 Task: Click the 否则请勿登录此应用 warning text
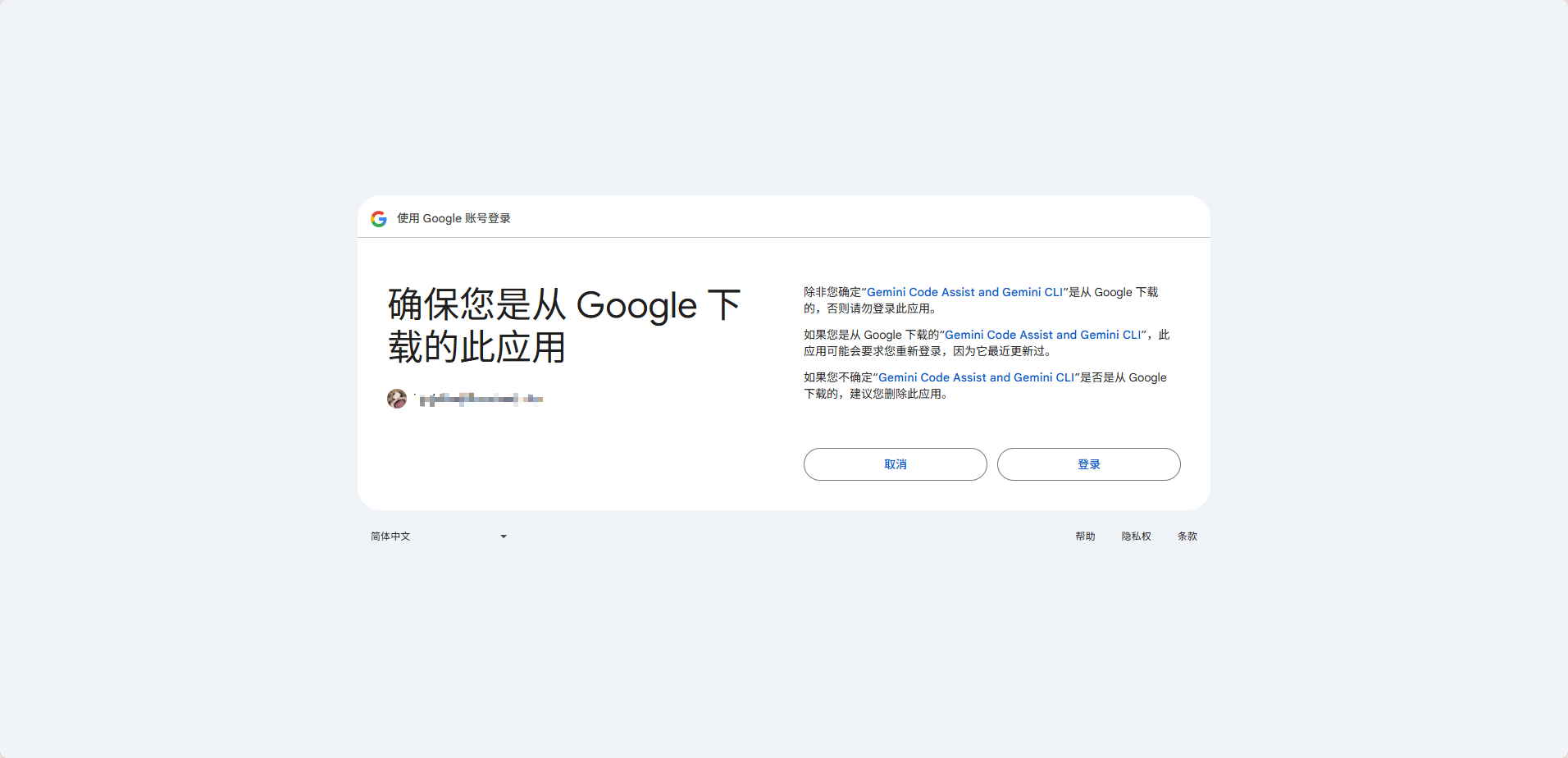[882, 309]
